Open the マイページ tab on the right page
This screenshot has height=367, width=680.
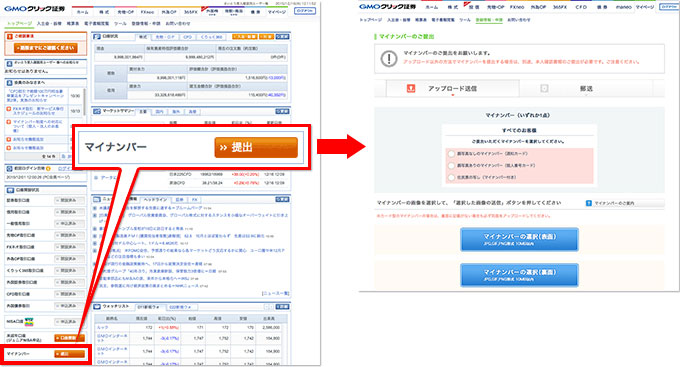click(x=645, y=7)
